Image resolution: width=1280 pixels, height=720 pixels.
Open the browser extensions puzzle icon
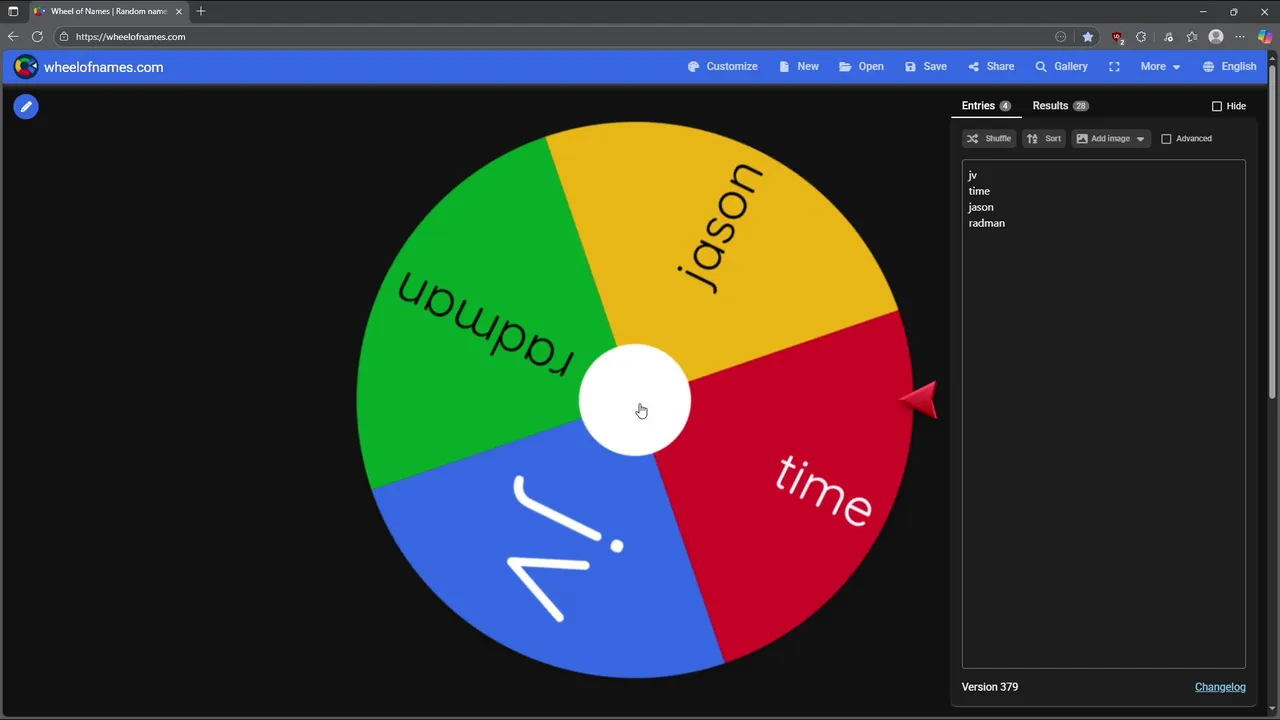tap(1141, 37)
